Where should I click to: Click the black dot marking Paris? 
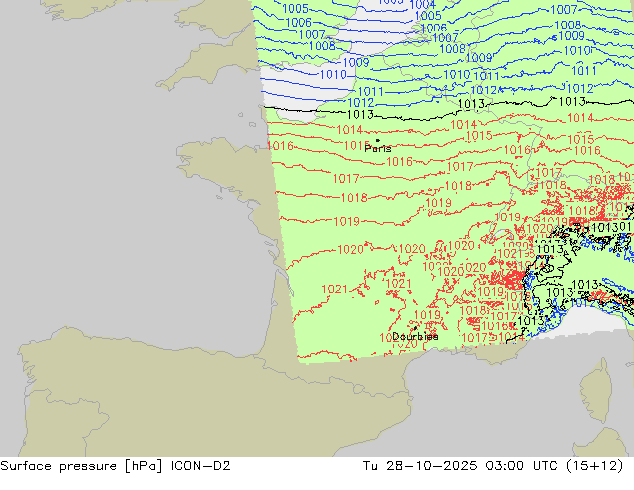pyautogui.click(x=378, y=140)
